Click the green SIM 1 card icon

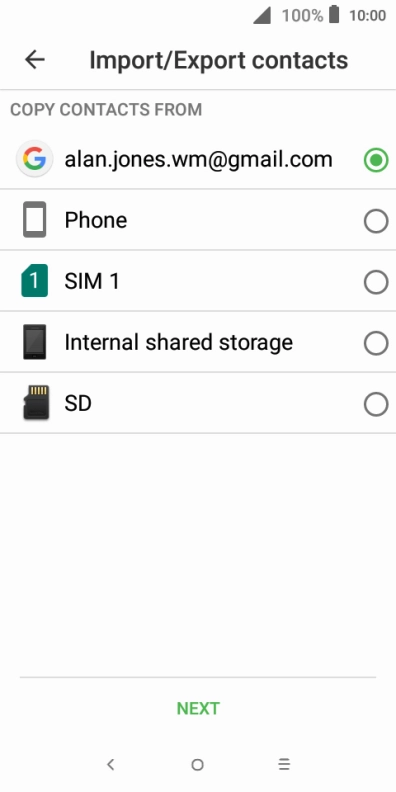click(34, 280)
